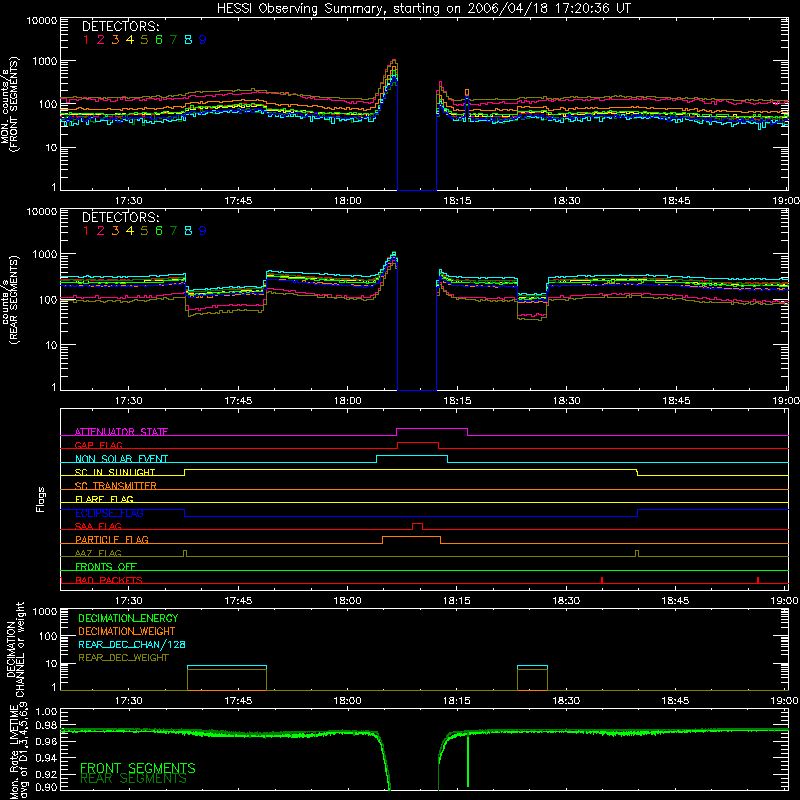Click the 0.98 value on livetime axis
Image resolution: width=800 pixels, height=800 pixels.
47,726
